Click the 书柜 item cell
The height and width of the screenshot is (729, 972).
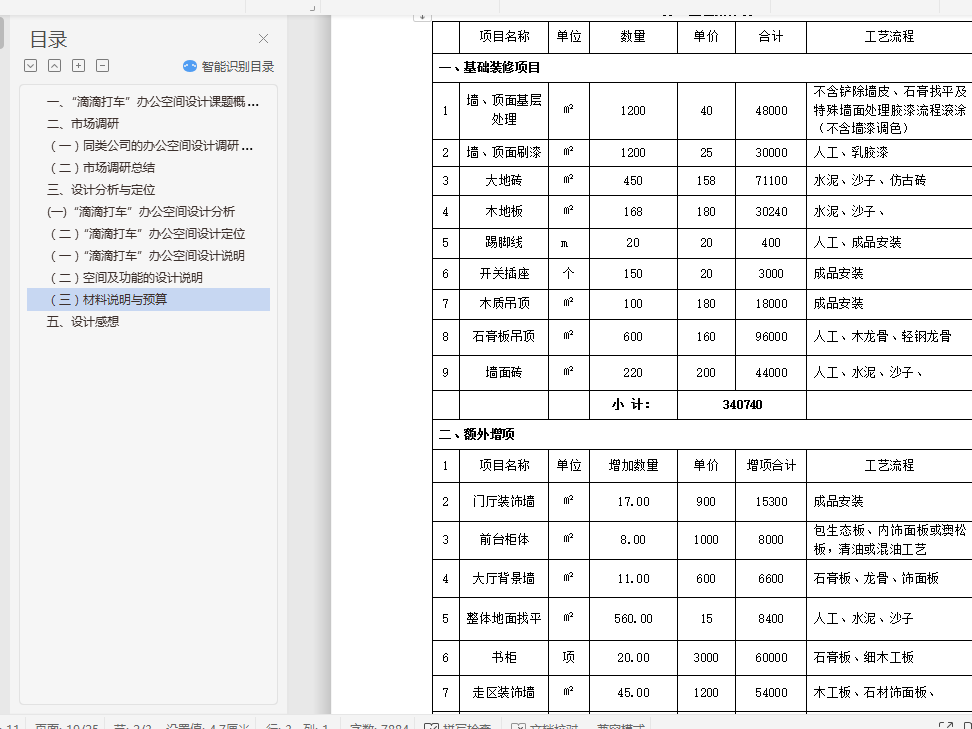click(504, 658)
